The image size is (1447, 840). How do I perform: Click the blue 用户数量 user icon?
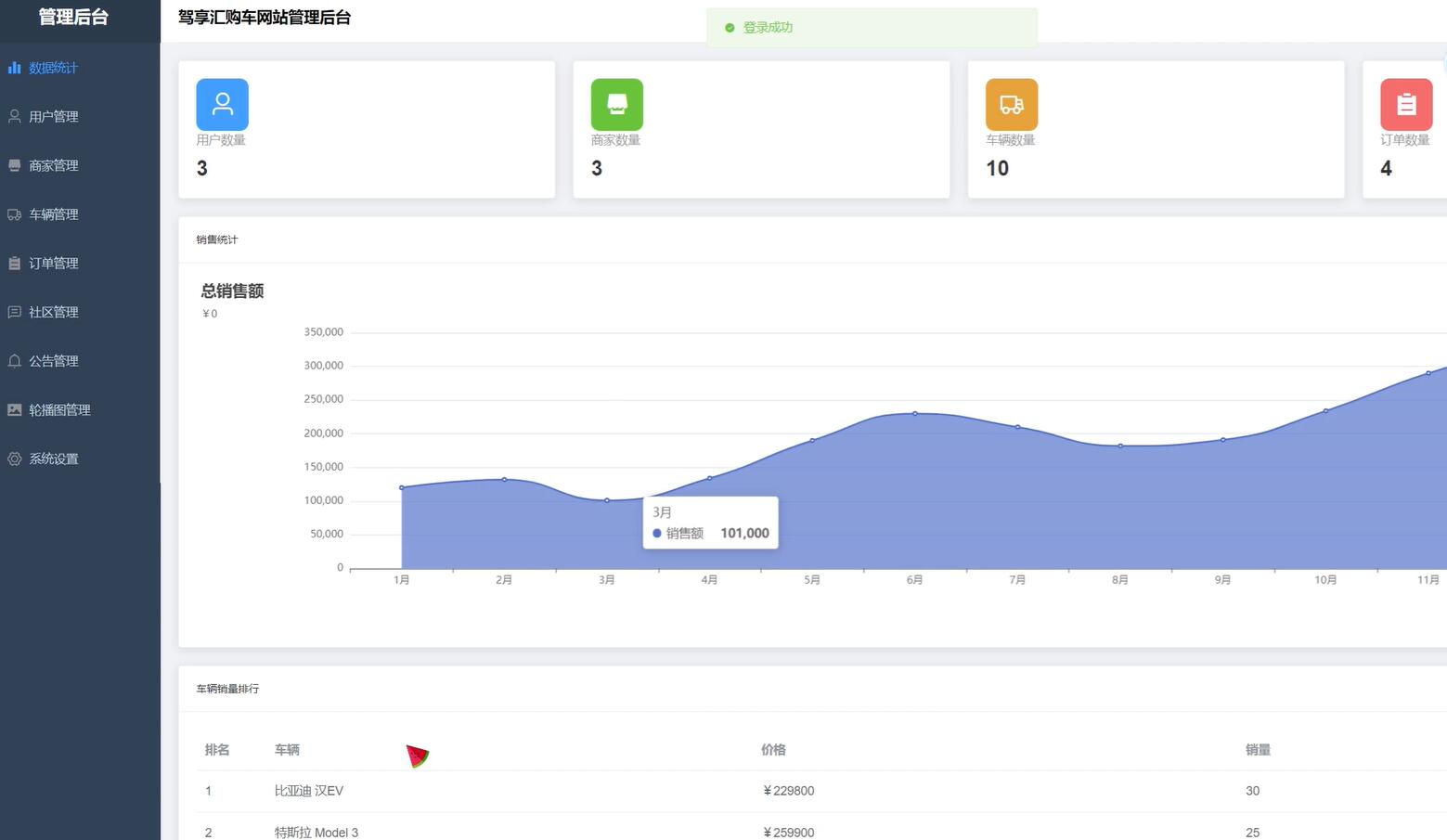point(222,104)
